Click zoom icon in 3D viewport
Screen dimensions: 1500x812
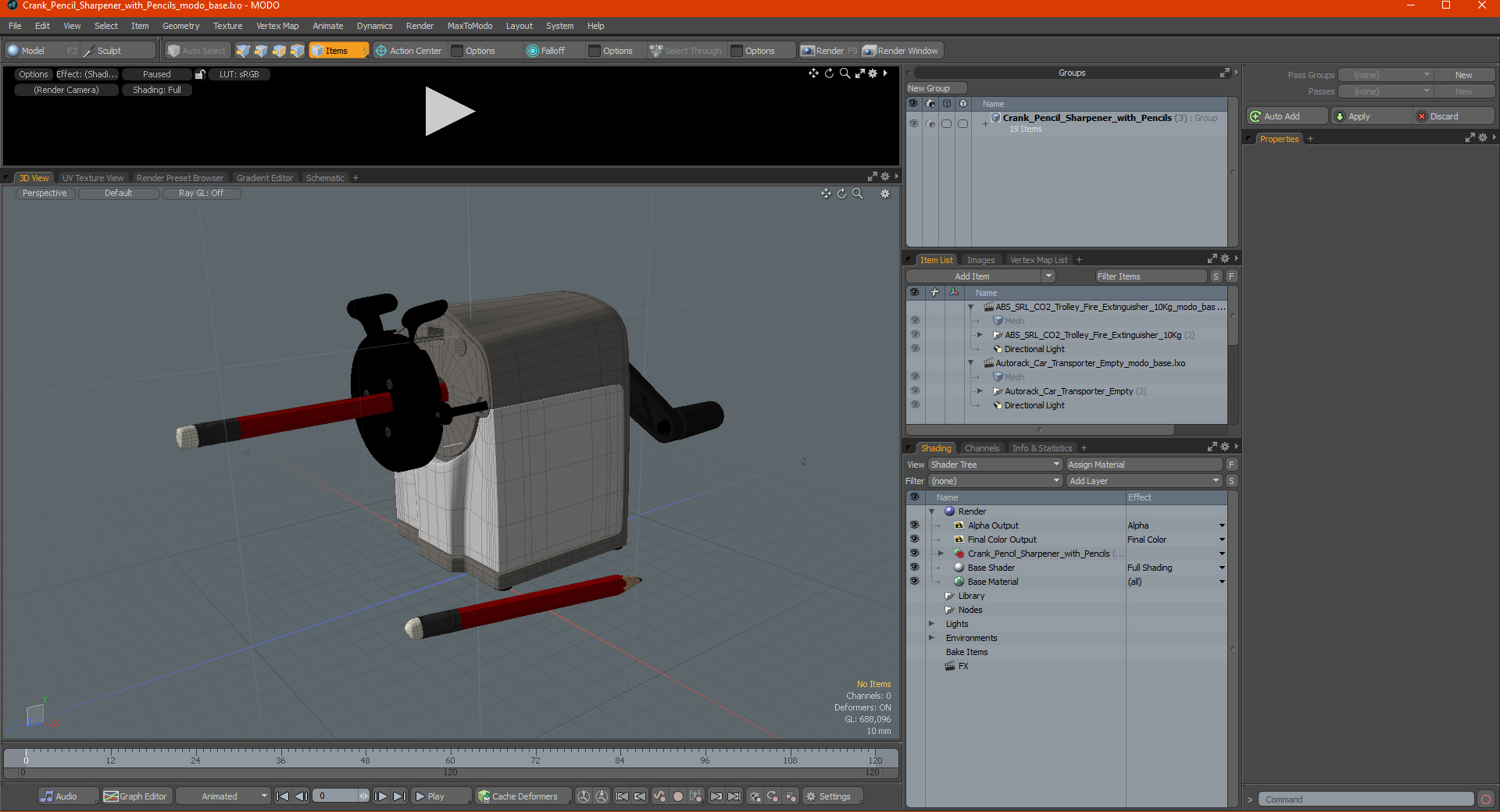click(x=858, y=194)
